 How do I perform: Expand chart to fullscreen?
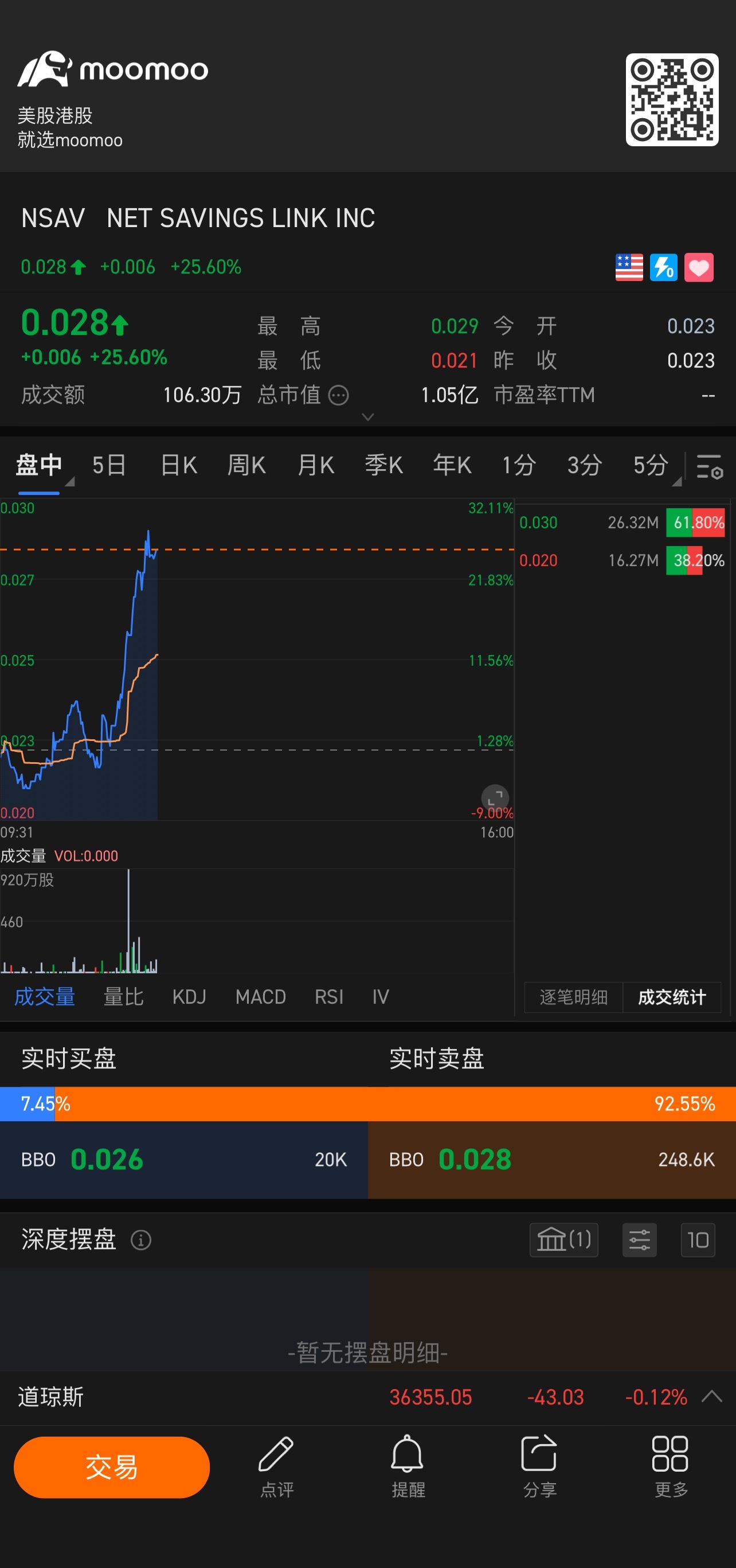click(495, 797)
